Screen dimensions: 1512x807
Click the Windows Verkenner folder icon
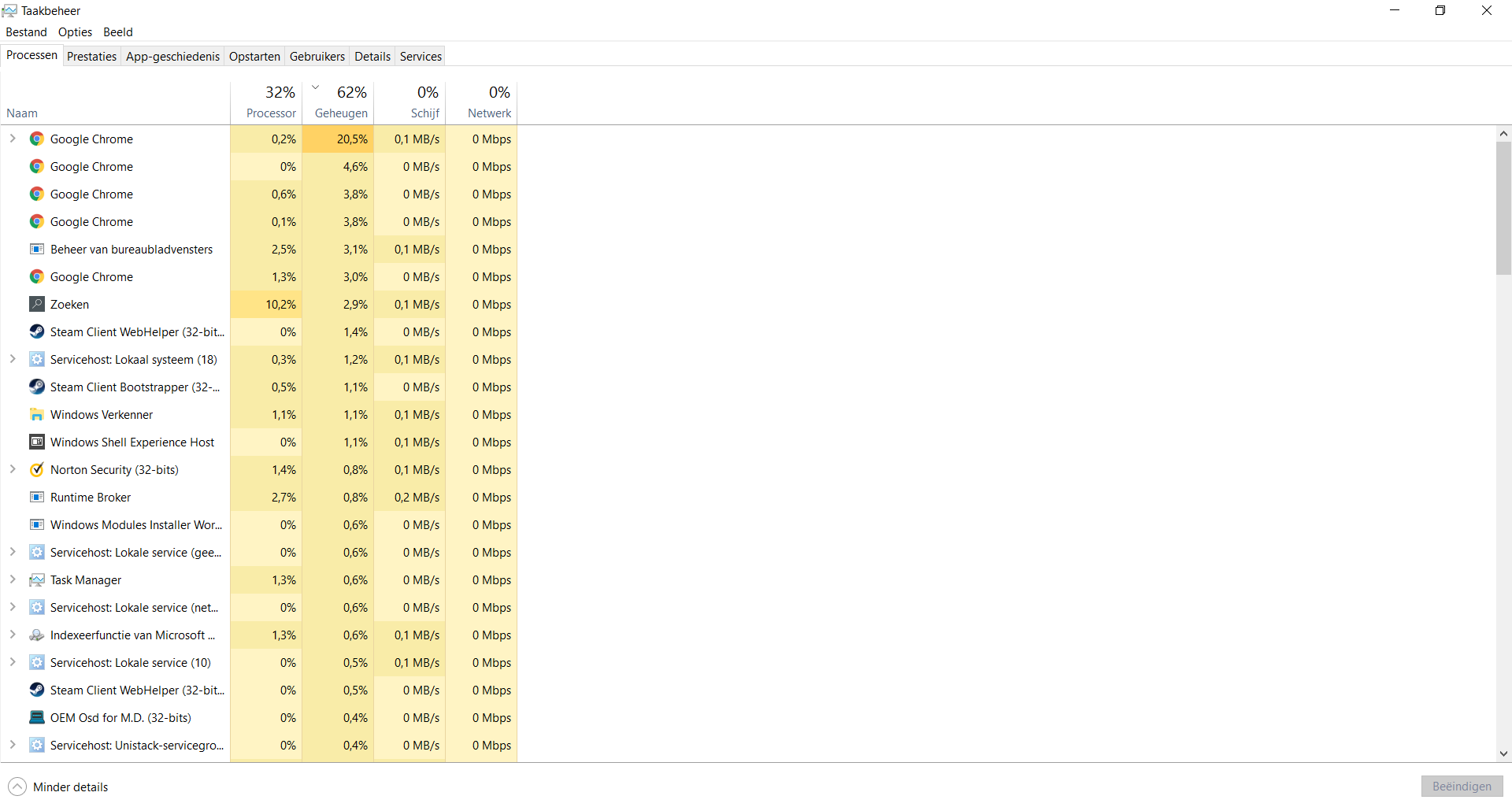[x=37, y=414]
